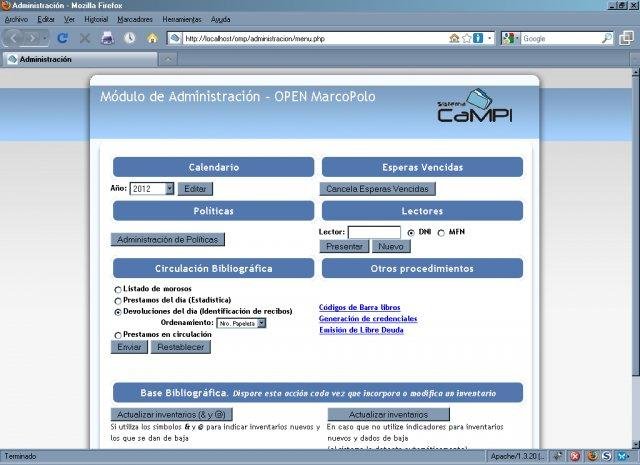640x465 pixels.
Task: Click the Apache/1.3.20 status bar entry
Action: [x=517, y=456]
